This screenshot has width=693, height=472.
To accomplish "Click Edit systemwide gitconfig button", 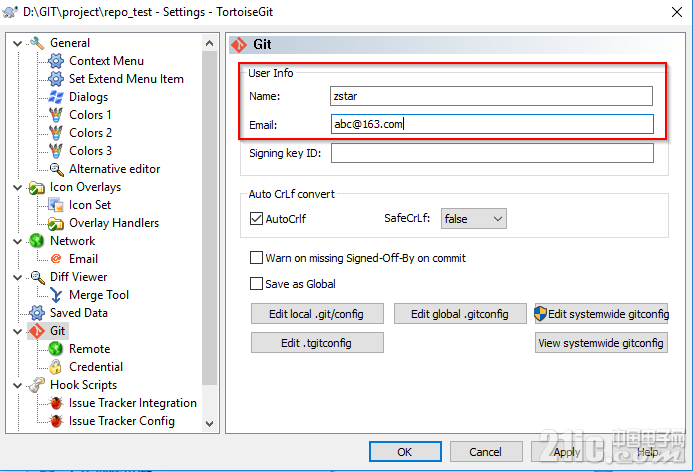I will pyautogui.click(x=601, y=314).
